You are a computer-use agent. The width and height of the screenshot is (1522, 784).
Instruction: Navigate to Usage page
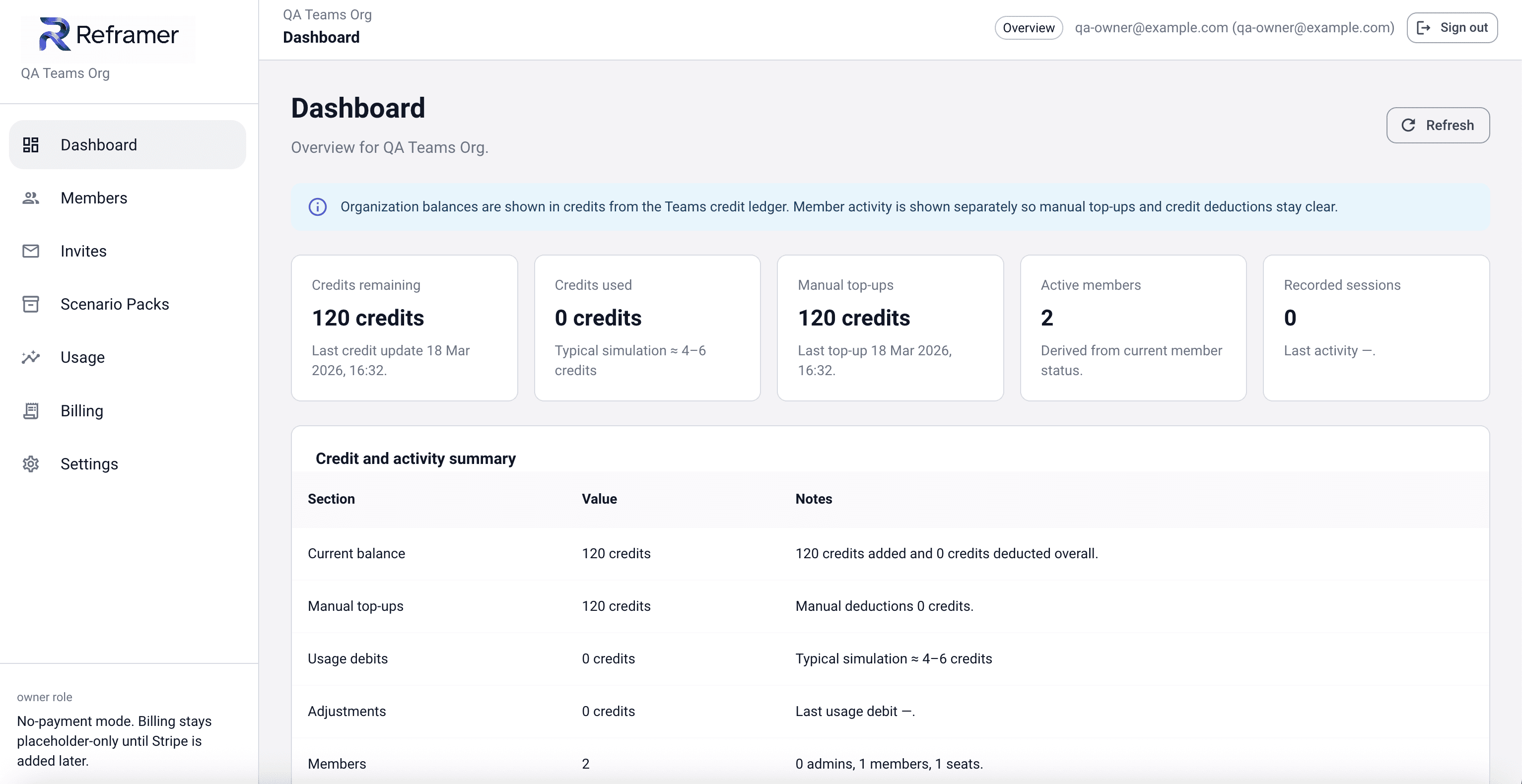(x=82, y=357)
